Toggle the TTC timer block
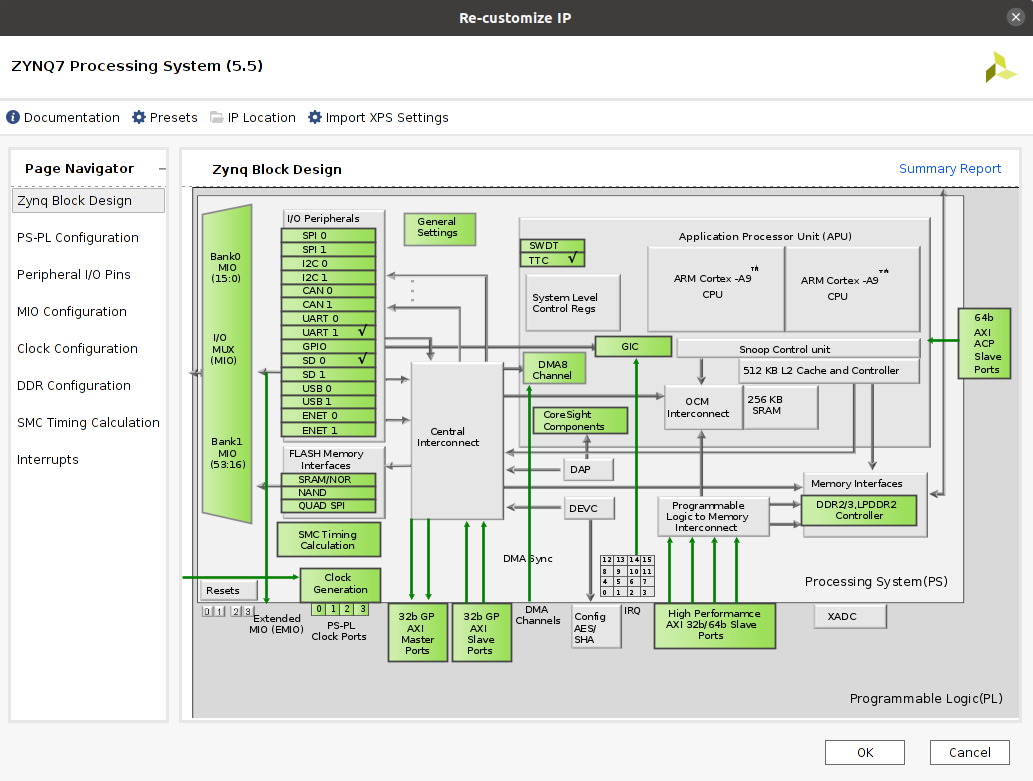 coord(552,260)
